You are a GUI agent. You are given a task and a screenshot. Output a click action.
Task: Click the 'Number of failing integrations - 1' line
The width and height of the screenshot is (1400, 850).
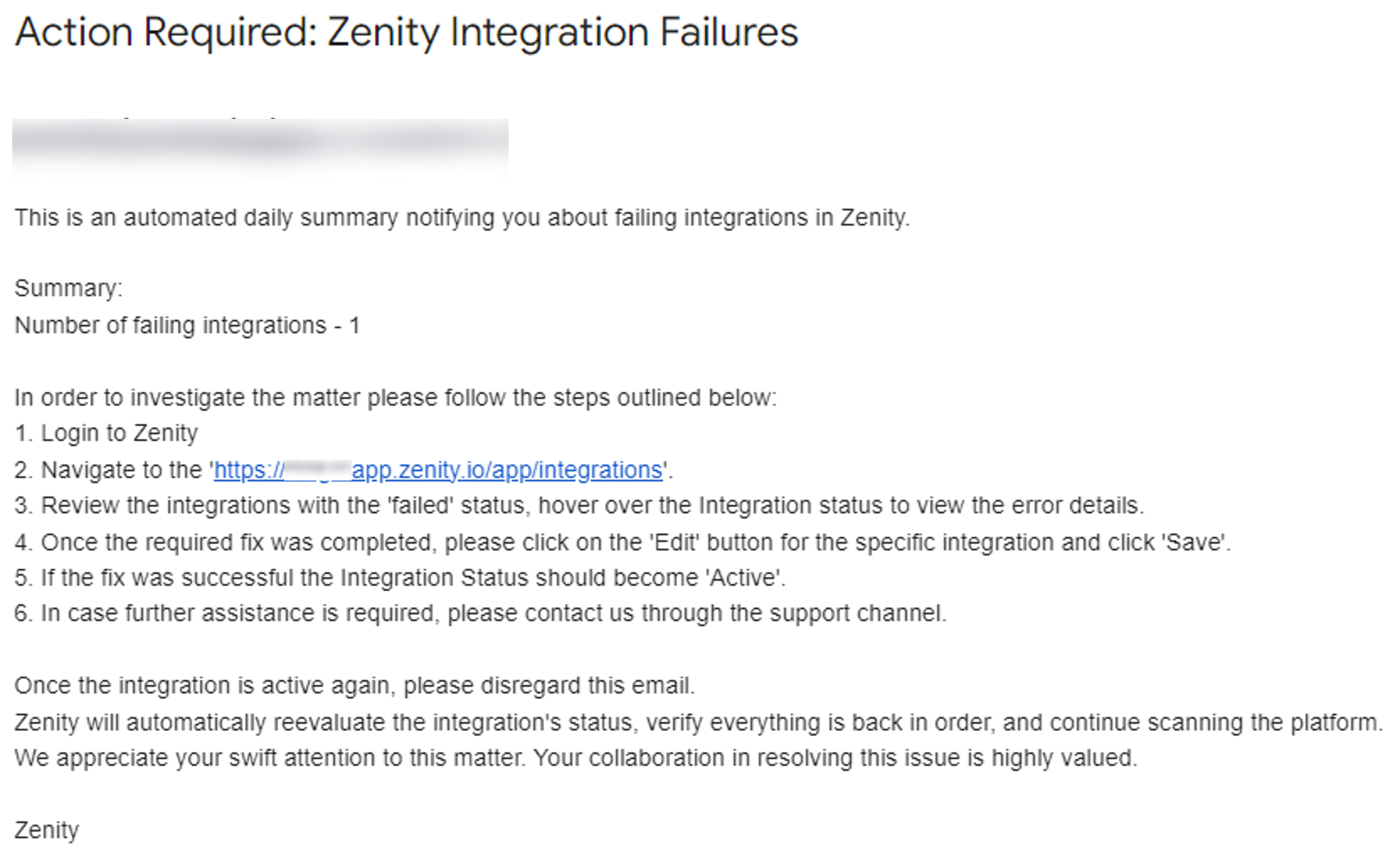tap(187, 325)
